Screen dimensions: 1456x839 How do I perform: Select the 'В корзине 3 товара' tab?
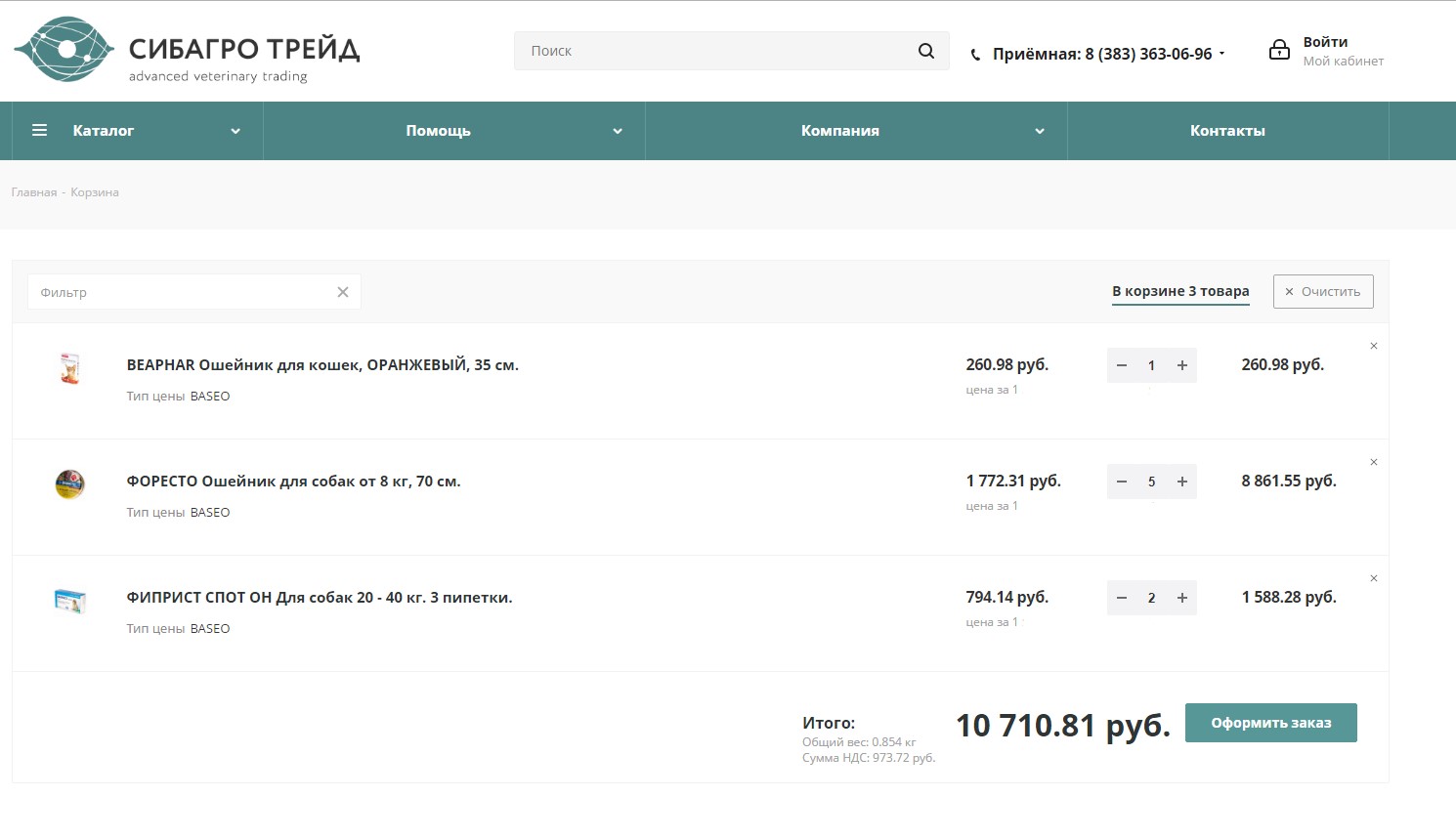coord(1180,291)
